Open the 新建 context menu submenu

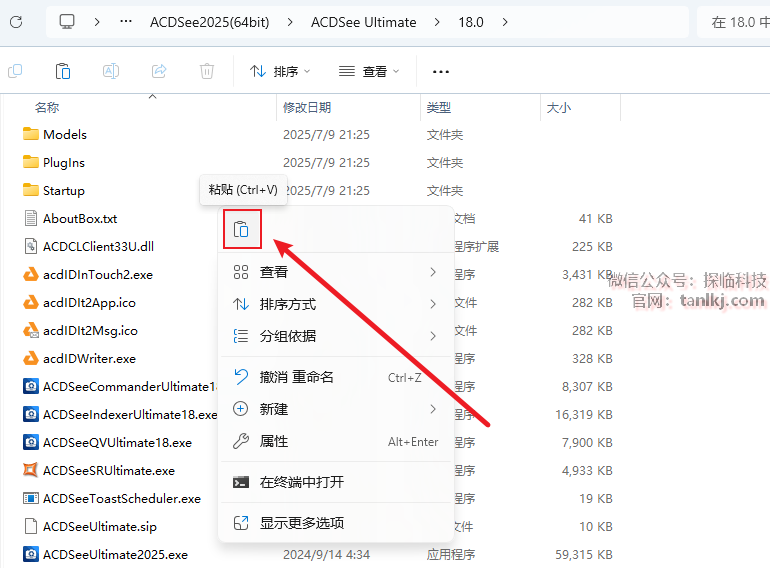coord(336,409)
